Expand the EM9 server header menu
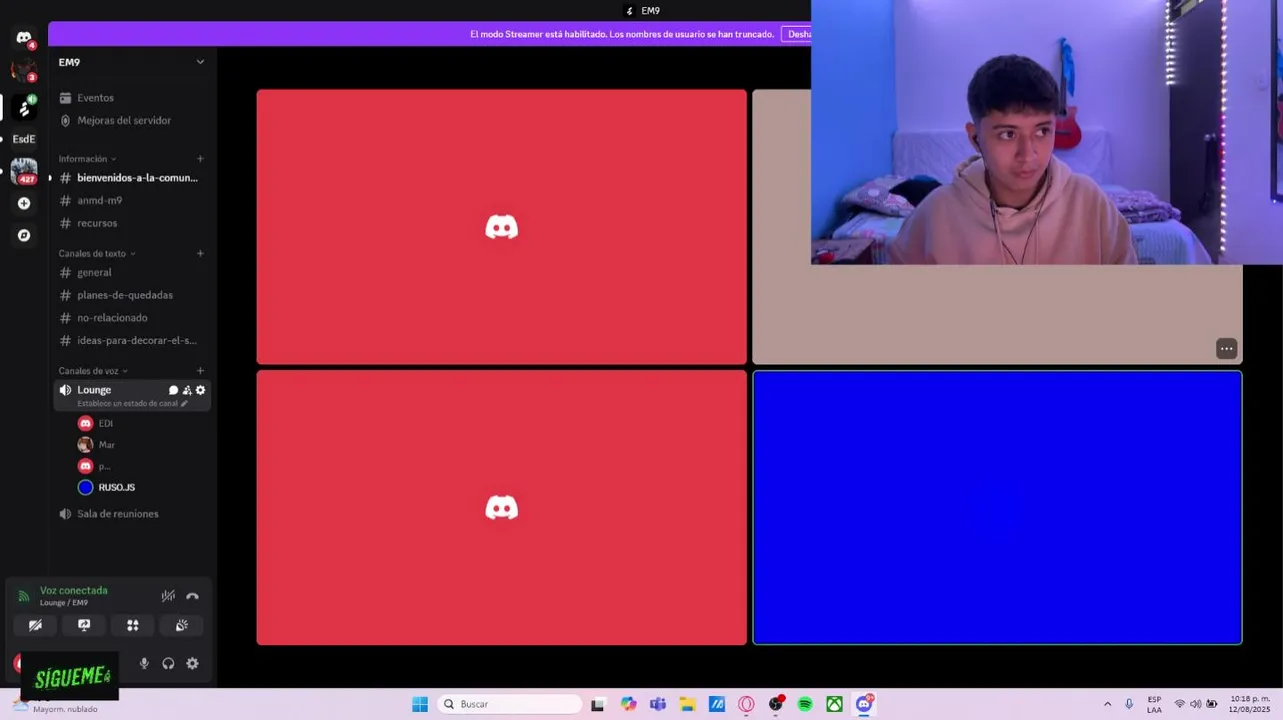Viewport: 1283px width, 720px height. pyautogui.click(x=131, y=62)
